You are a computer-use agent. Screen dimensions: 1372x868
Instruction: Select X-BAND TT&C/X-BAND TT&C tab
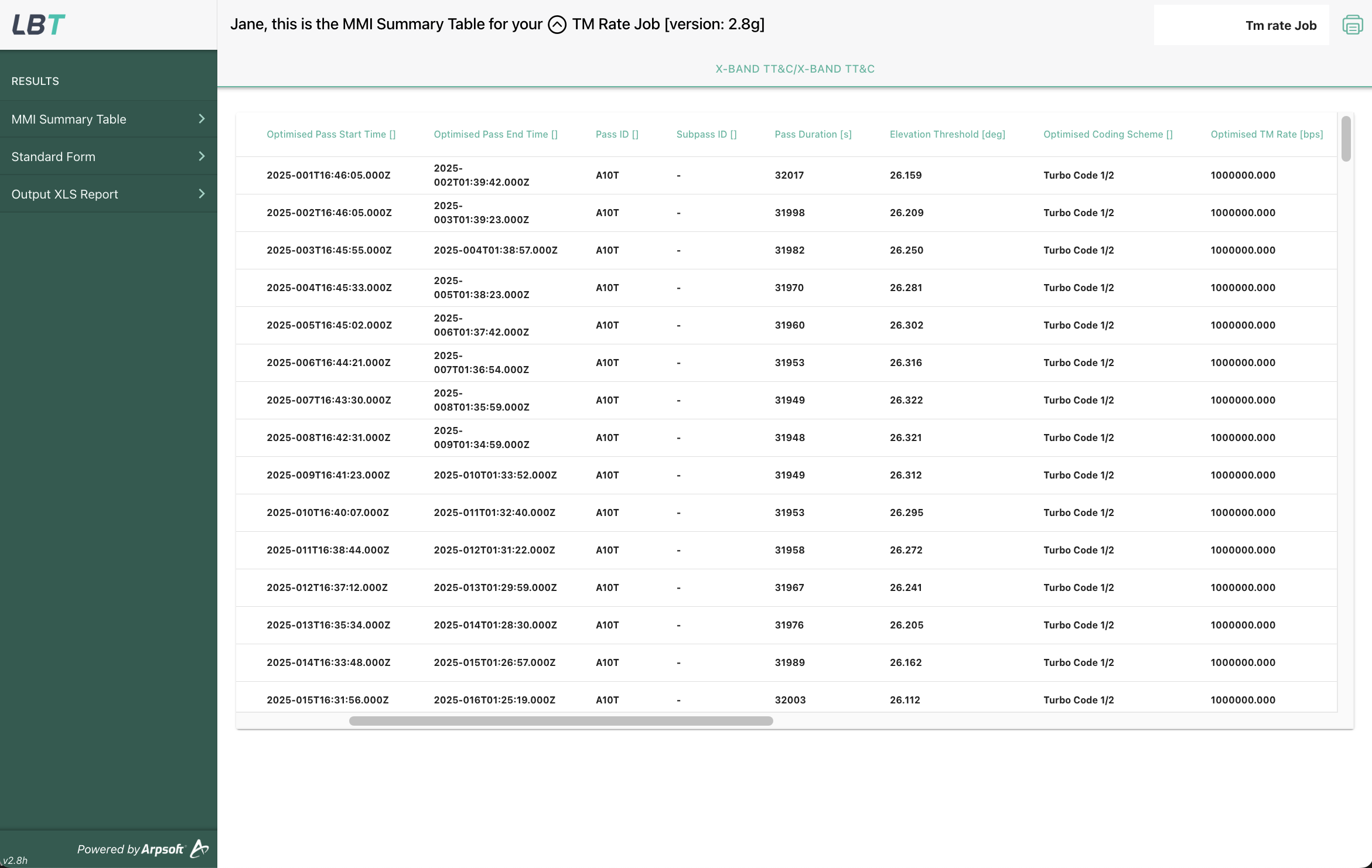coord(794,69)
